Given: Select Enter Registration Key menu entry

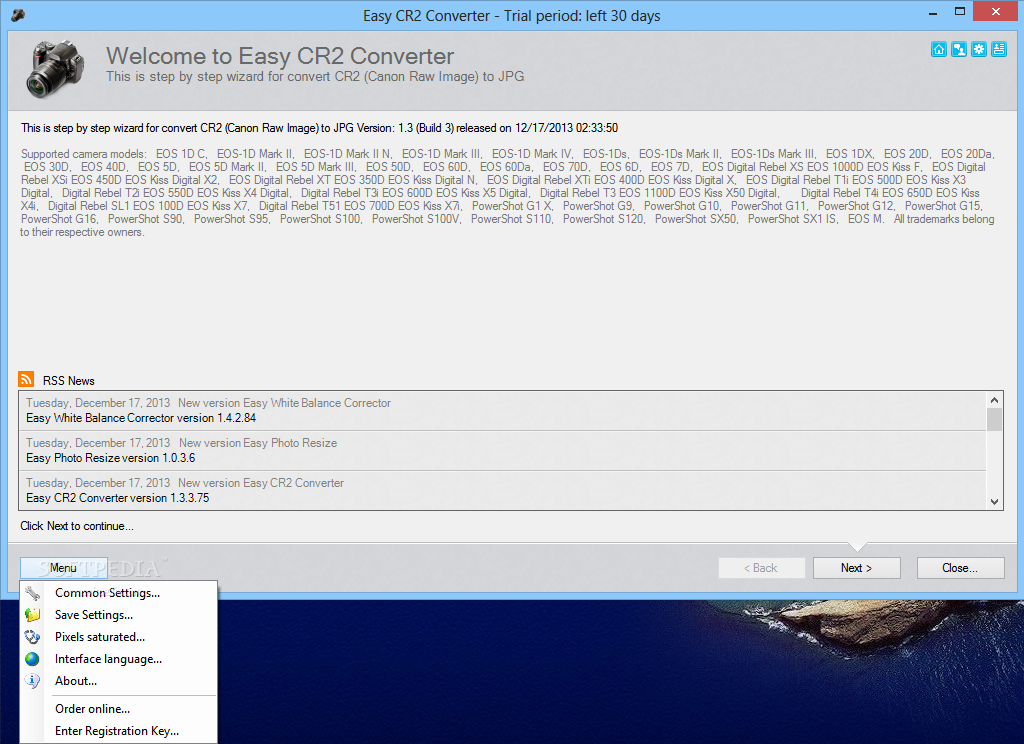Looking at the screenshot, I should point(118,731).
